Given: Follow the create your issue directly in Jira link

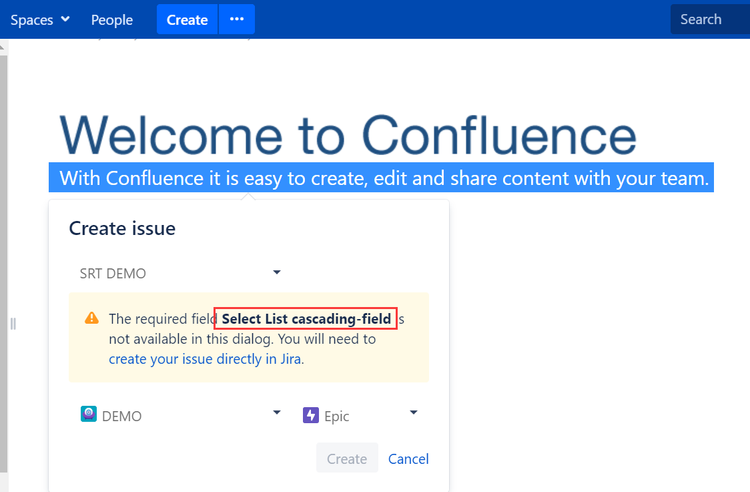Looking at the screenshot, I should tap(205, 359).
